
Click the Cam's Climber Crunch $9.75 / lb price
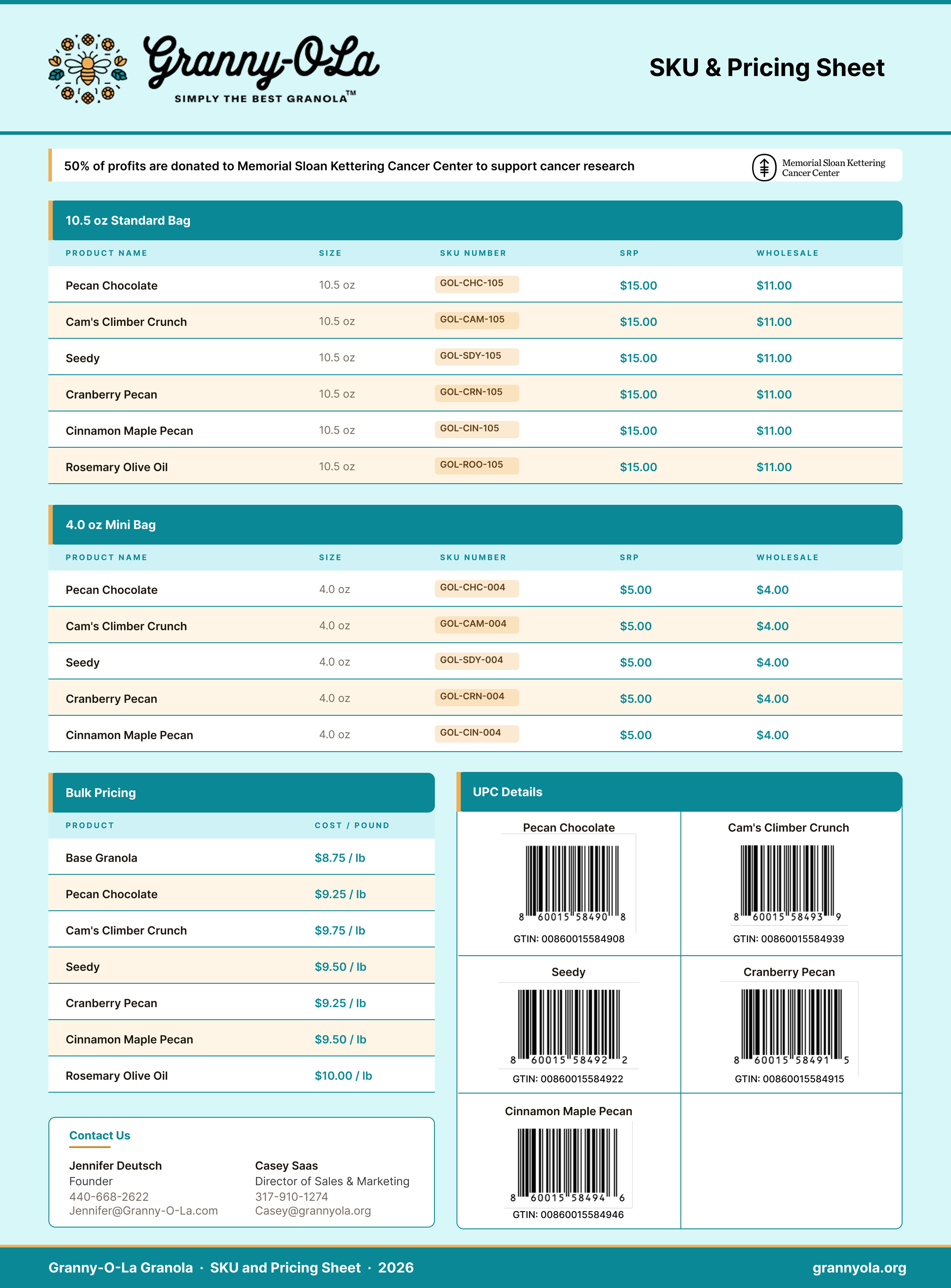(x=340, y=930)
